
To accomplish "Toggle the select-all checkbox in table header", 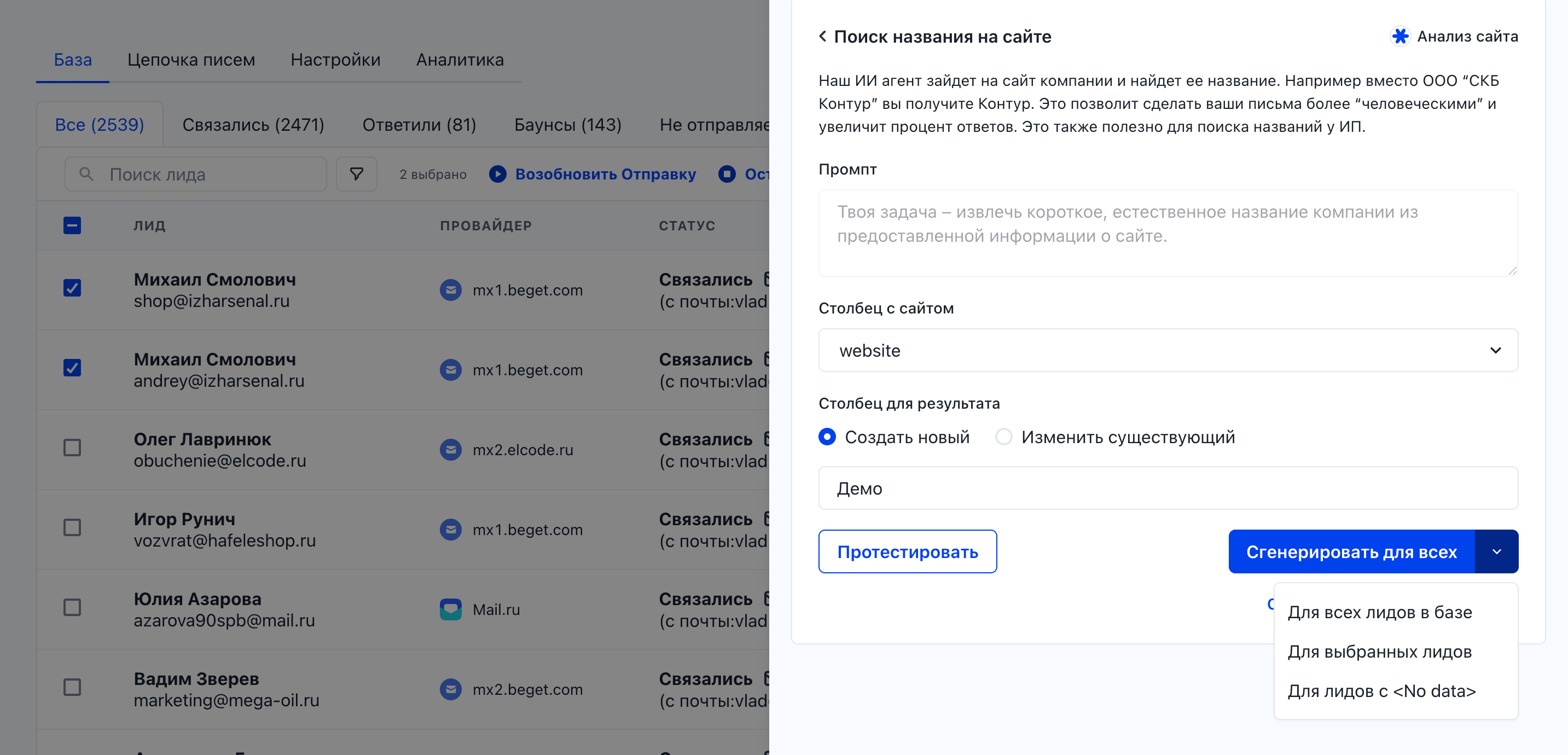I will [x=72, y=225].
